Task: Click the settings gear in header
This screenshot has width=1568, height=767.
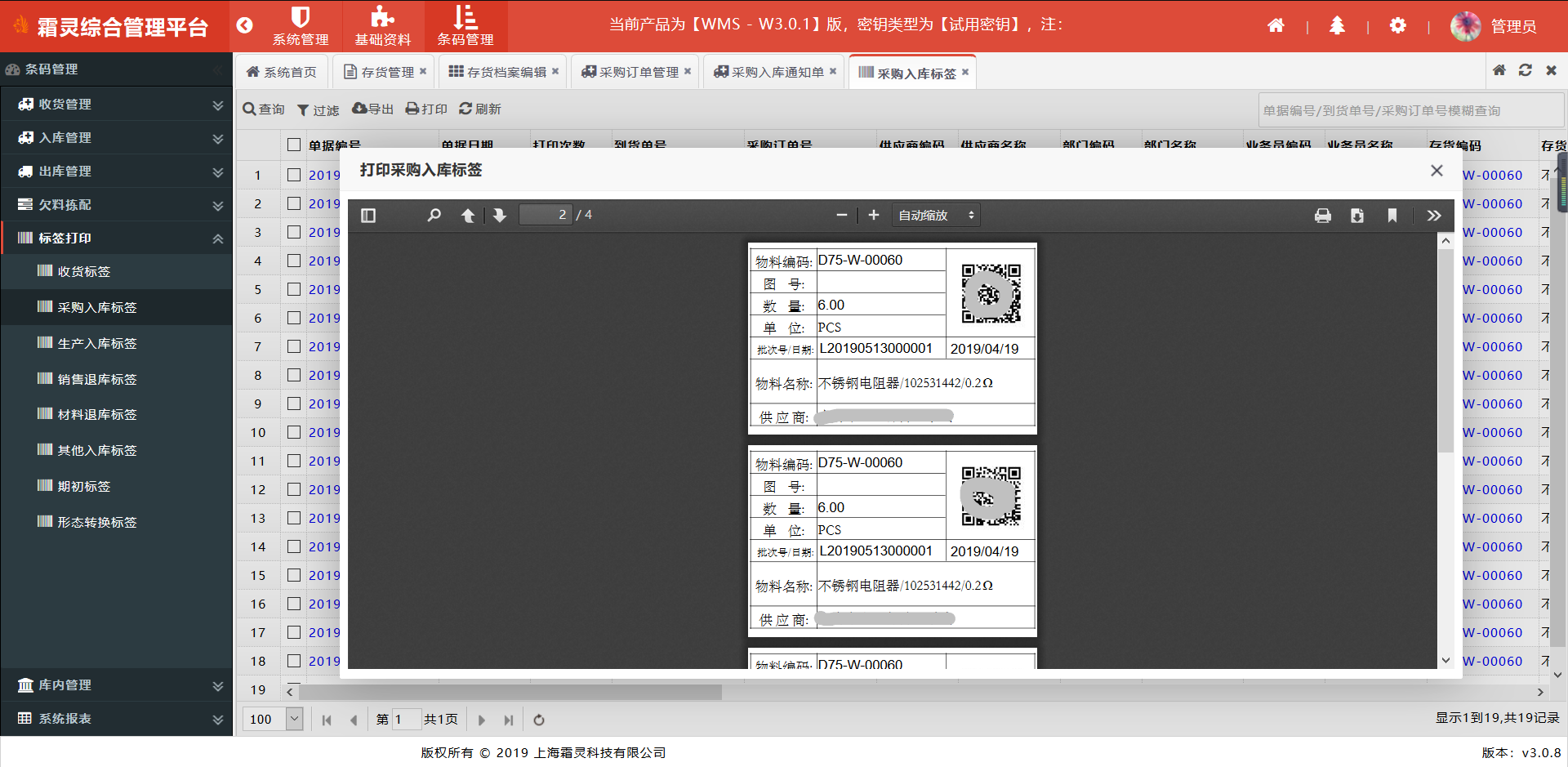Action: [x=1397, y=26]
